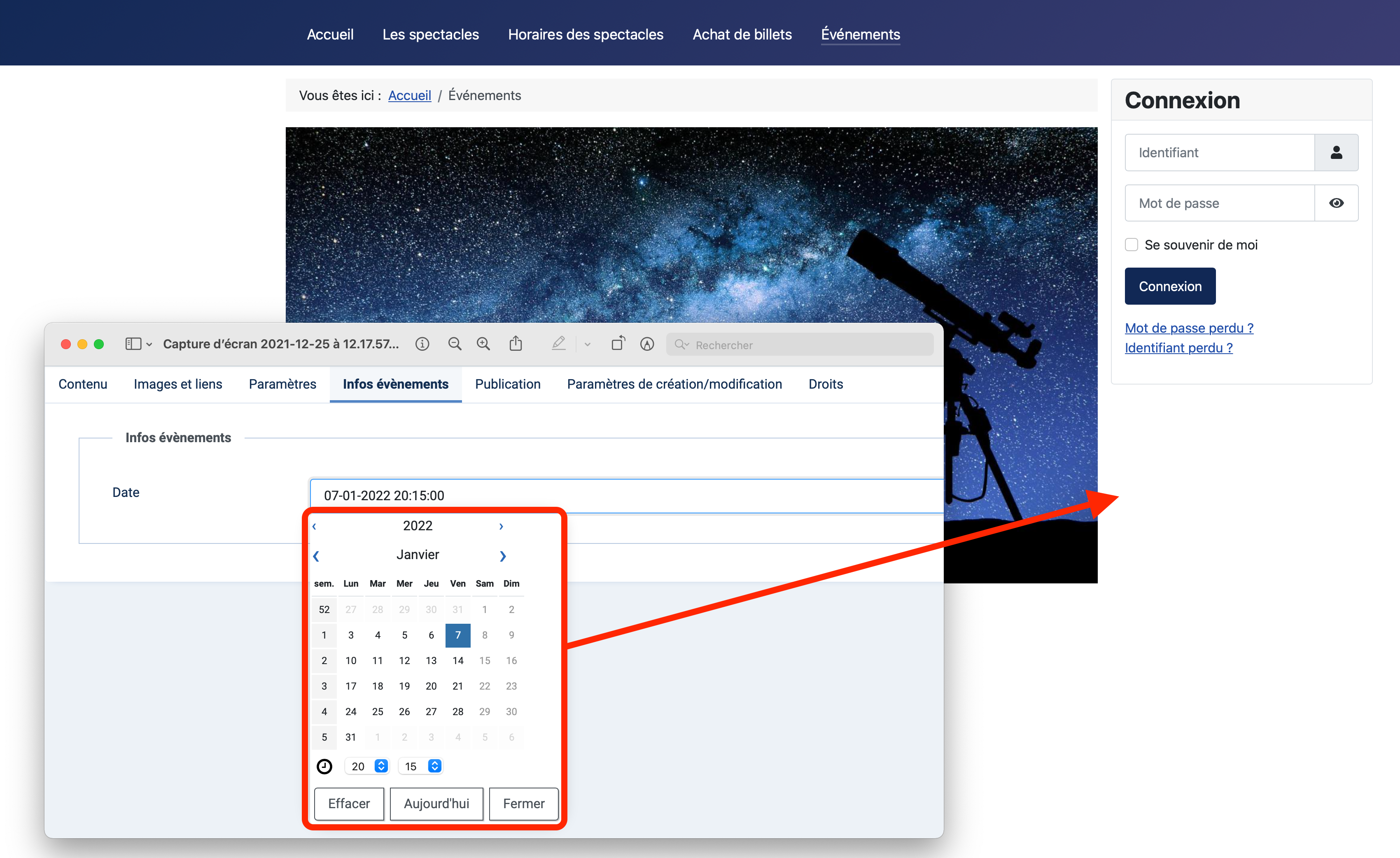Screen dimensions: 1400x858
Task: Click the Effacer button in calendar
Action: coord(349,804)
